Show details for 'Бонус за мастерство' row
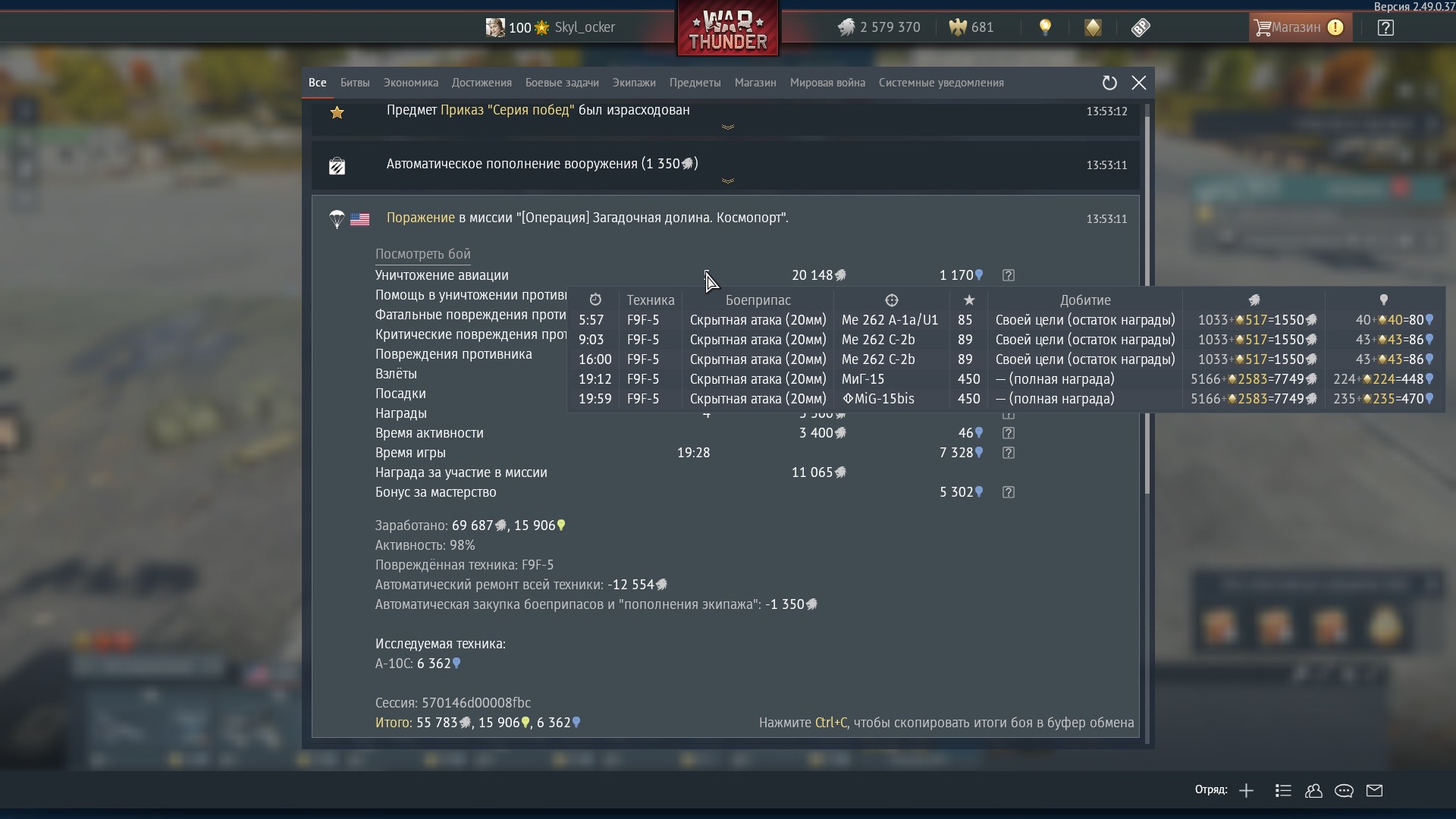The width and height of the screenshot is (1456, 819). 1008,492
